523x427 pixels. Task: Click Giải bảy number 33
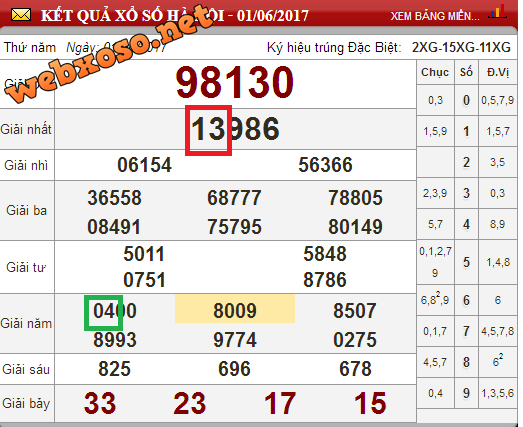tap(100, 403)
